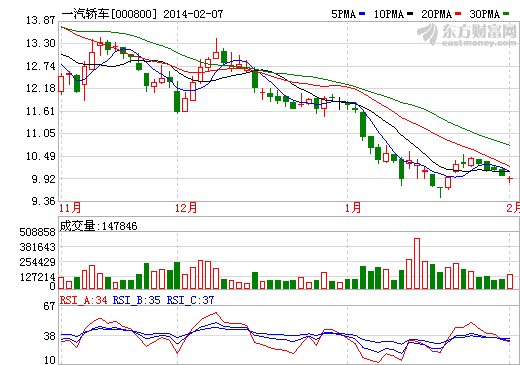This screenshot has height=365, width=520.
Task: Click the 254429 volume axis label
Action: [38, 262]
